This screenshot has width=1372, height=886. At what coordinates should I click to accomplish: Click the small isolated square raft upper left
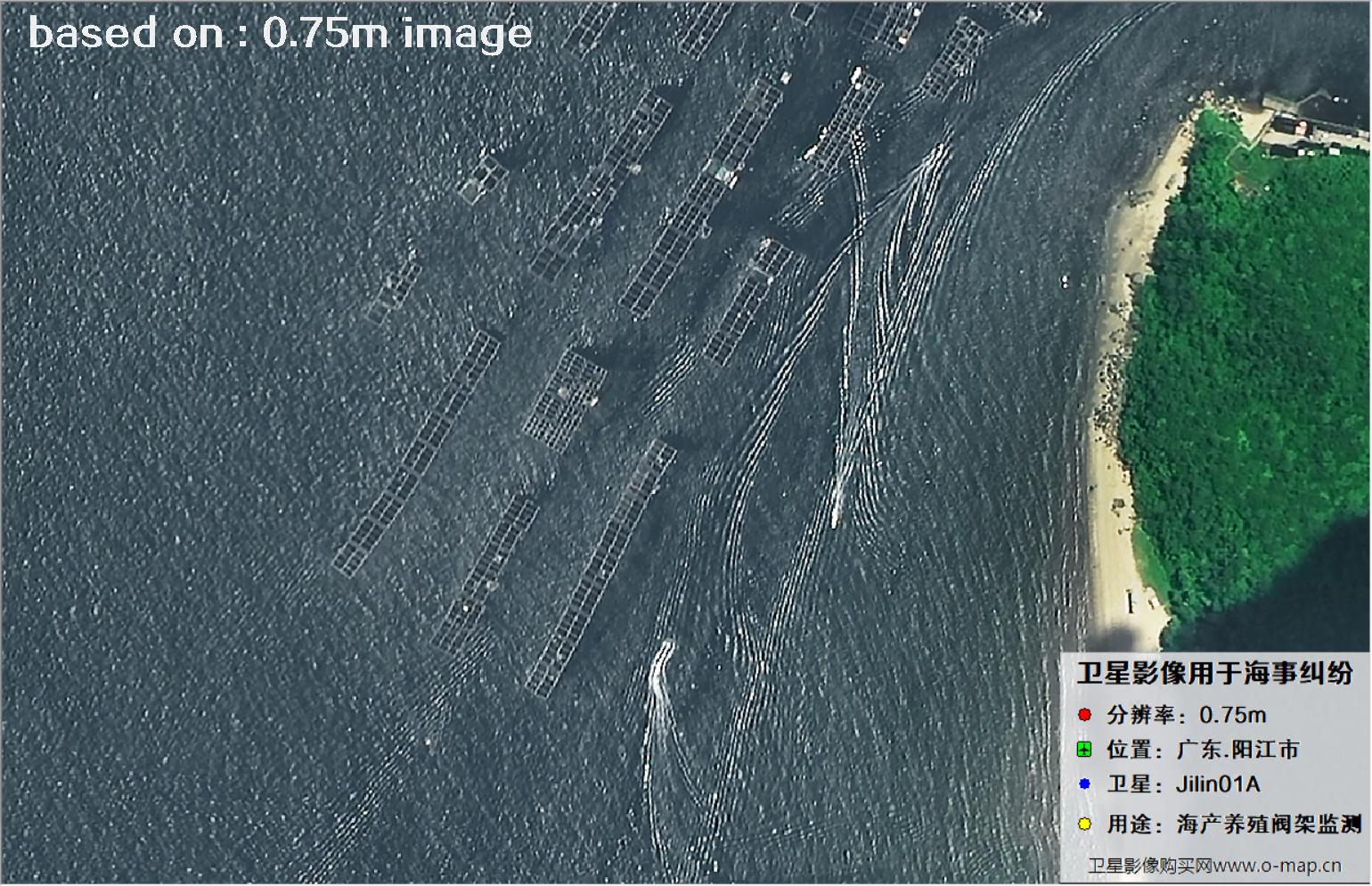[482, 177]
